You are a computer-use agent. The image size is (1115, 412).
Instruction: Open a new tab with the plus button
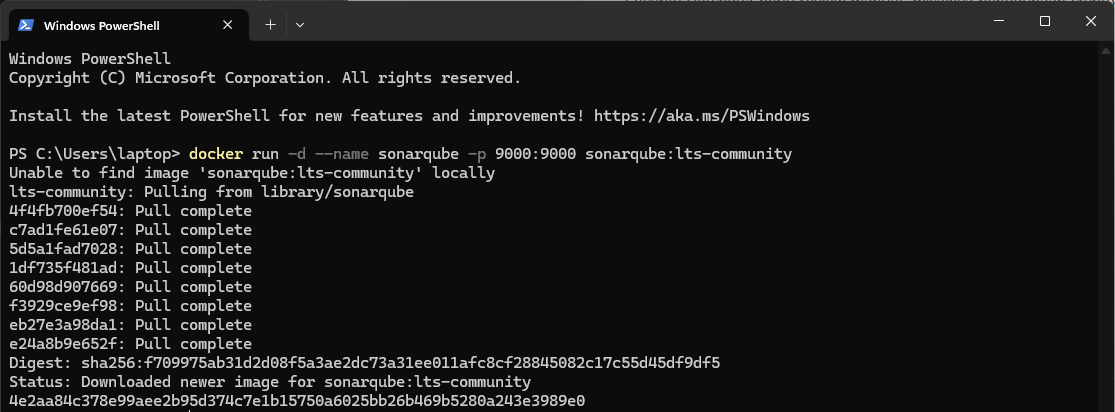coord(270,25)
